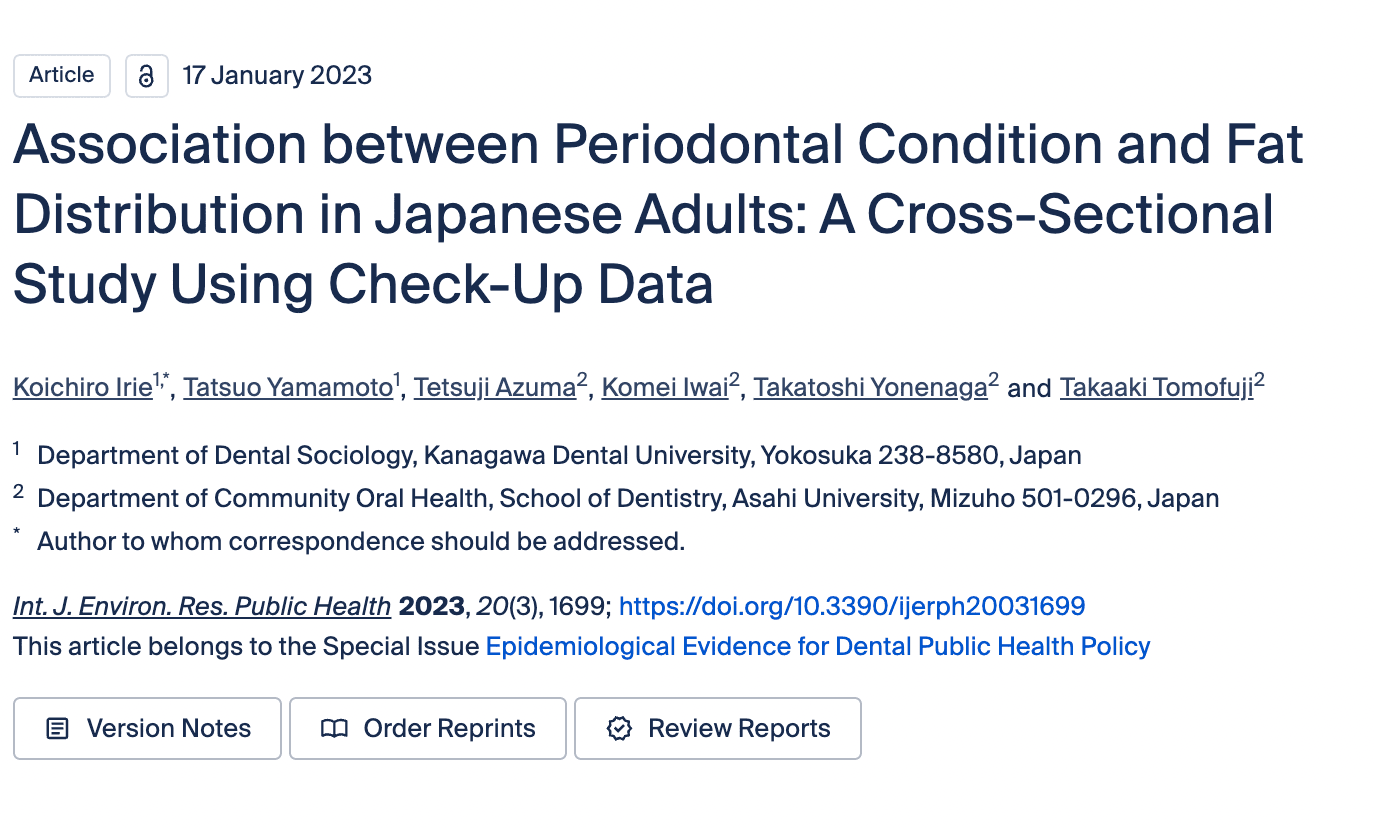Open author Tatsuo Yamamoto's link
1374x828 pixels.
pos(288,388)
